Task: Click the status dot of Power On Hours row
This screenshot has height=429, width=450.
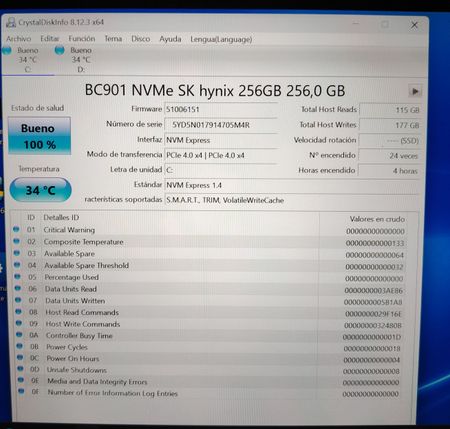Action: click(x=20, y=358)
